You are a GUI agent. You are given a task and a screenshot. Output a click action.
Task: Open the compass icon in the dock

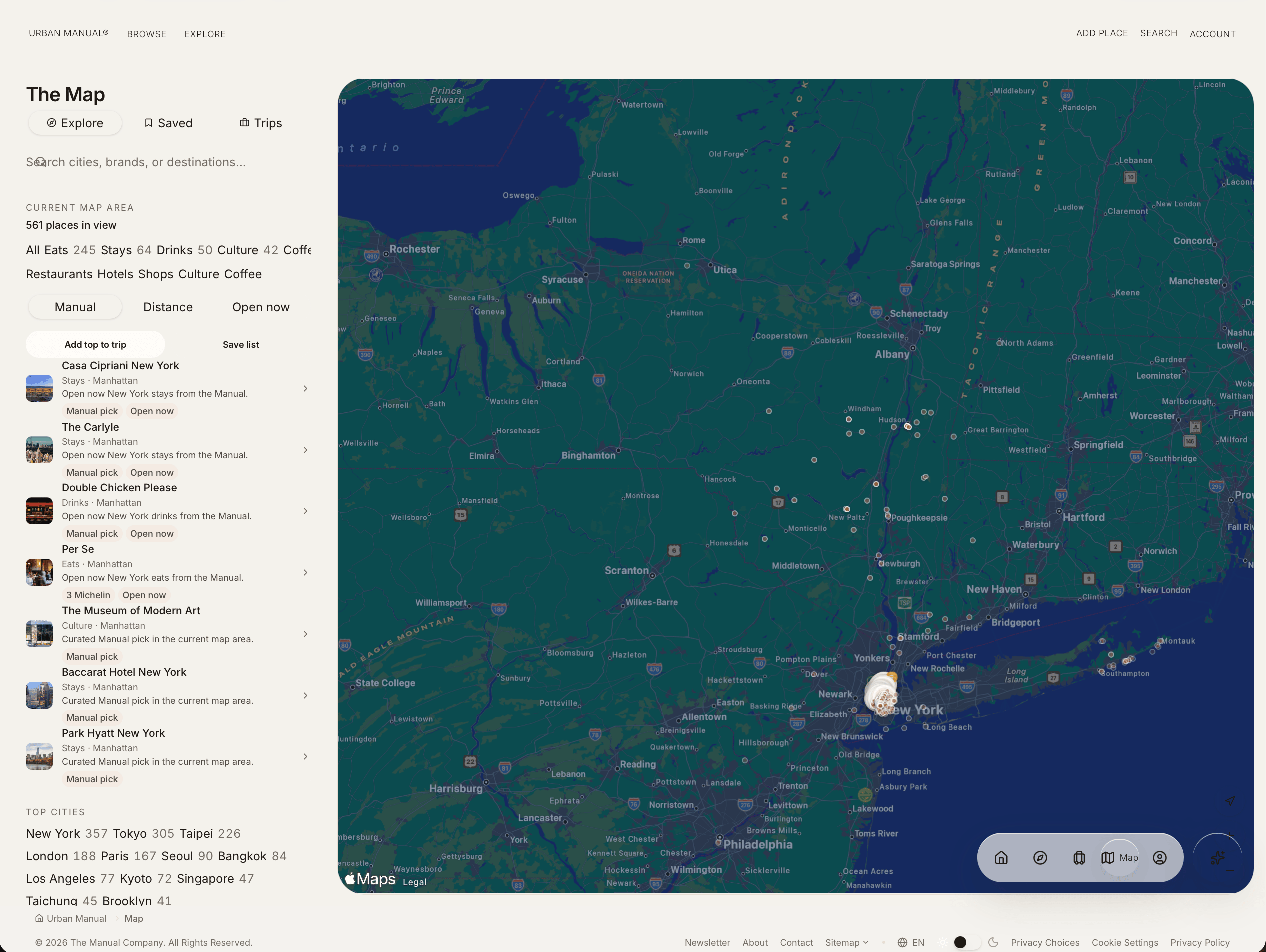pos(1040,858)
